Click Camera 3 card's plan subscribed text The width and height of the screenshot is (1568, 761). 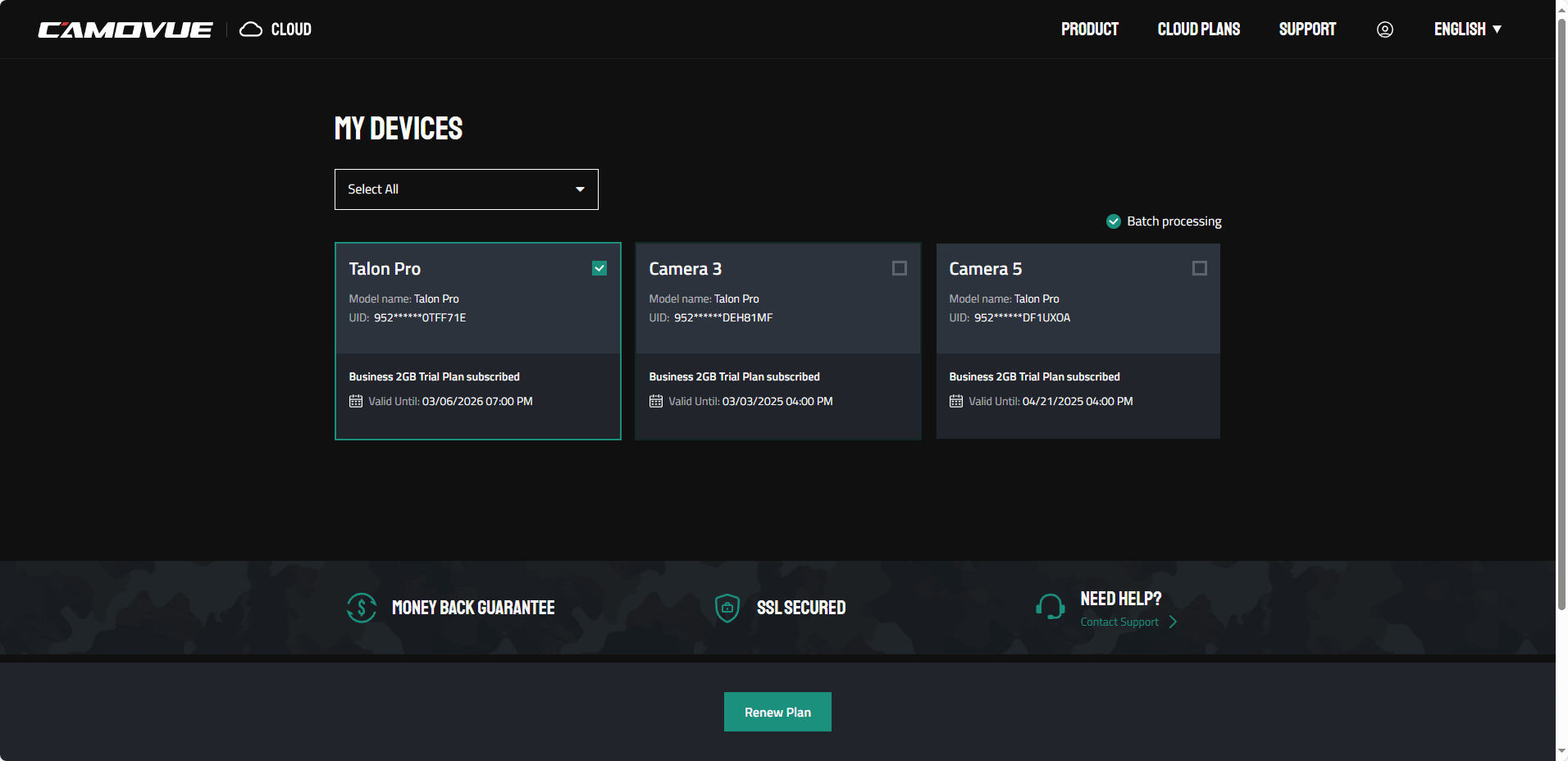click(735, 376)
